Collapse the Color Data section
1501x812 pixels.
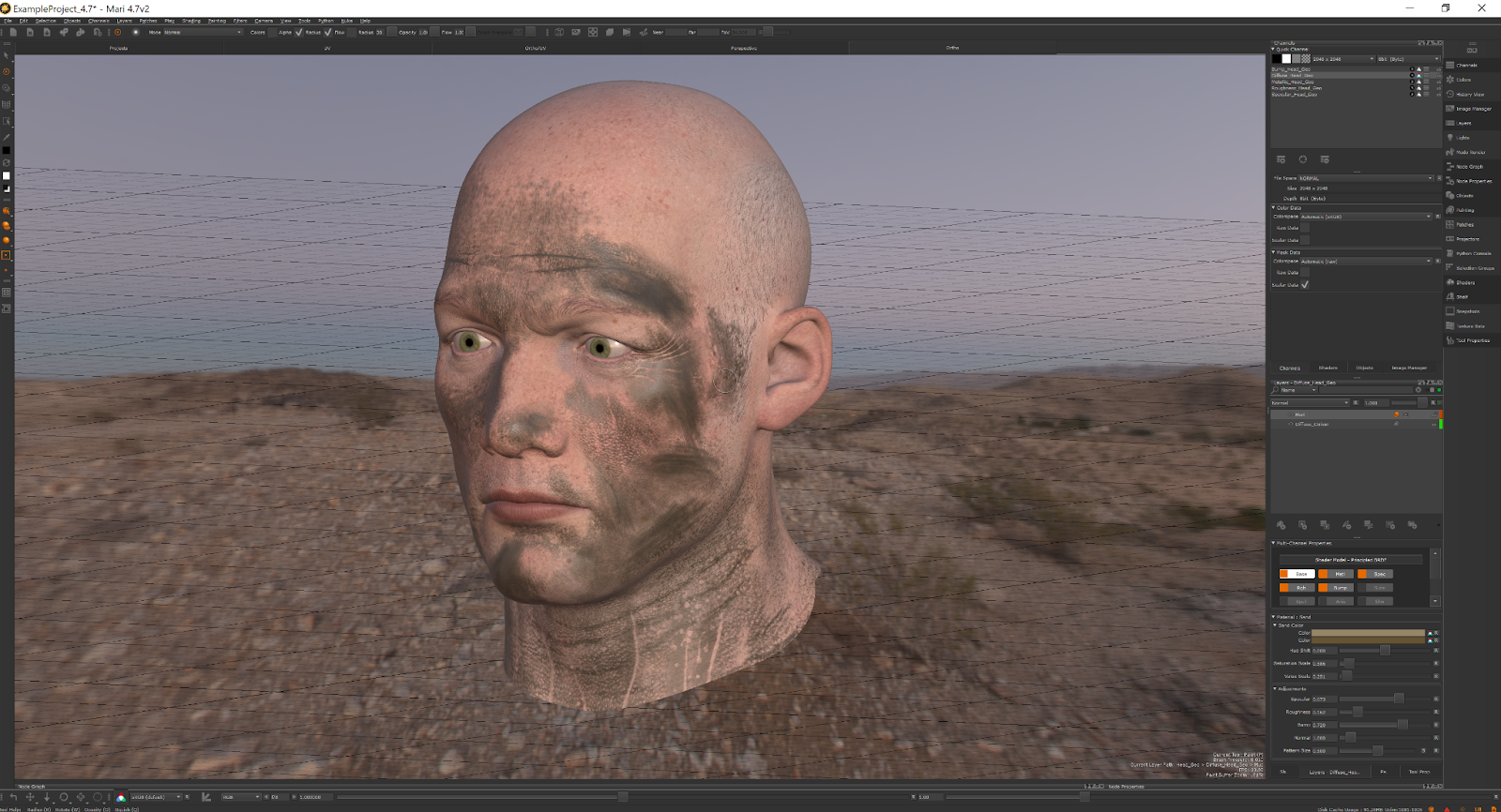coord(1274,208)
